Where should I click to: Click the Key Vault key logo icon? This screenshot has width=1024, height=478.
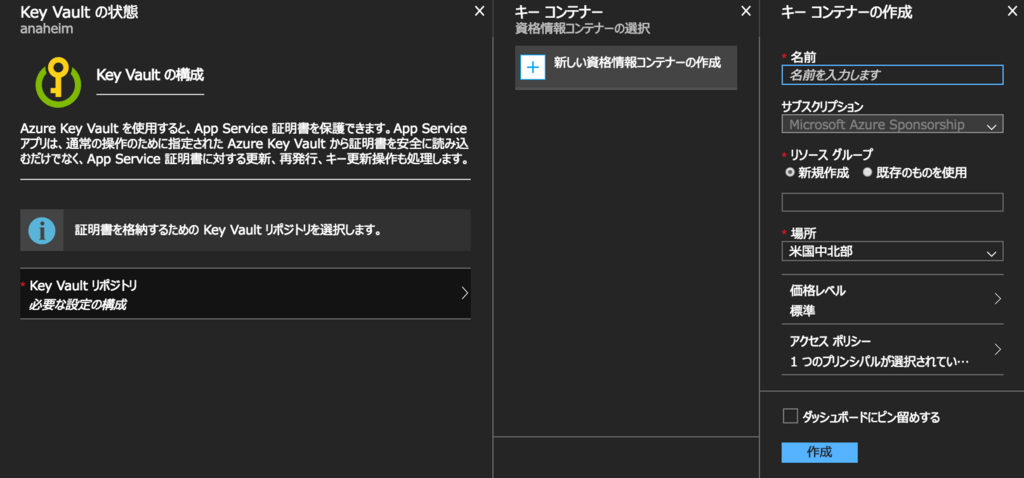coord(58,82)
